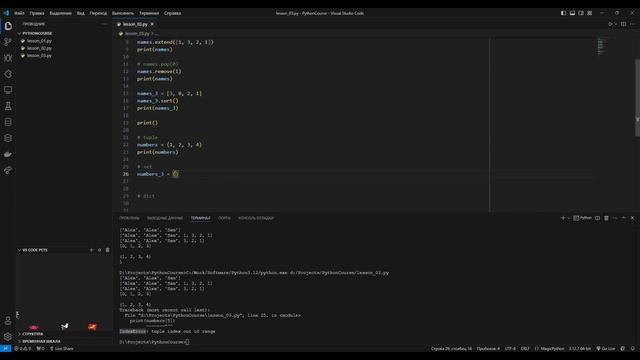Screen dimensions: 640x360
Task: Open the Вид menu
Action: pos(80,13)
